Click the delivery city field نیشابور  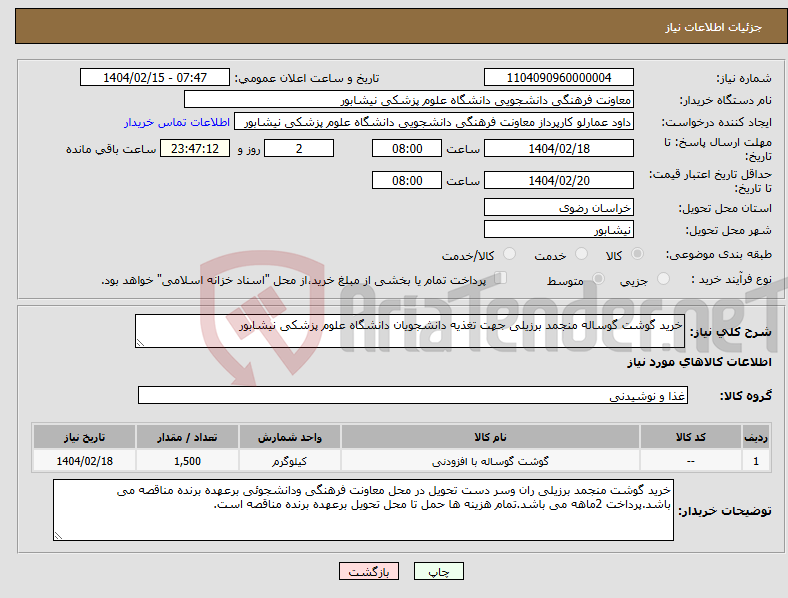[558, 229]
